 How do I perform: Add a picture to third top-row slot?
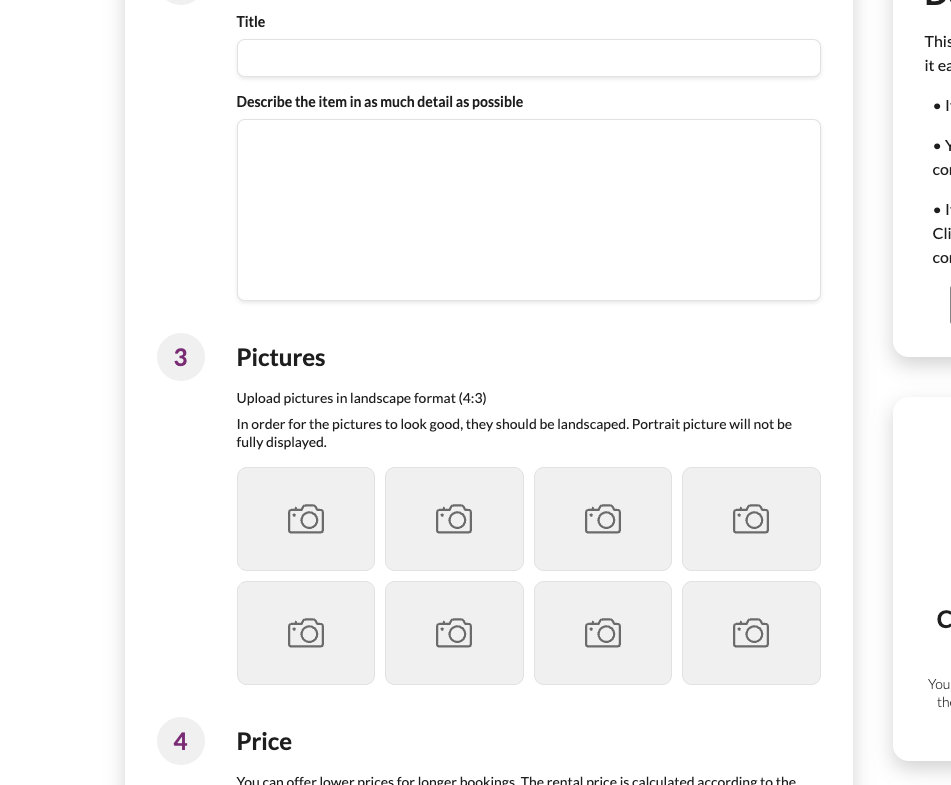(x=603, y=519)
